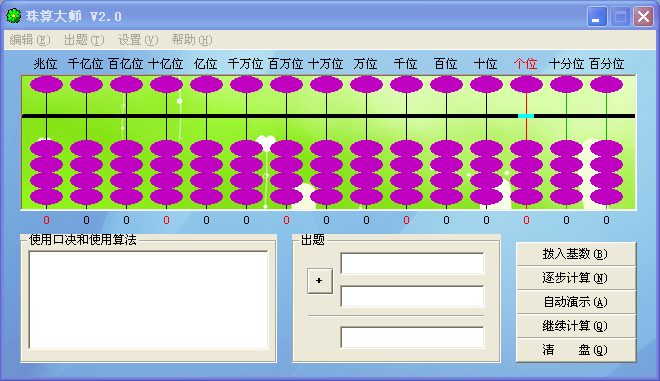Image resolution: width=660 pixels, height=381 pixels.
Task: Click the top lower bead on 百位 rod
Action: [x=446, y=148]
